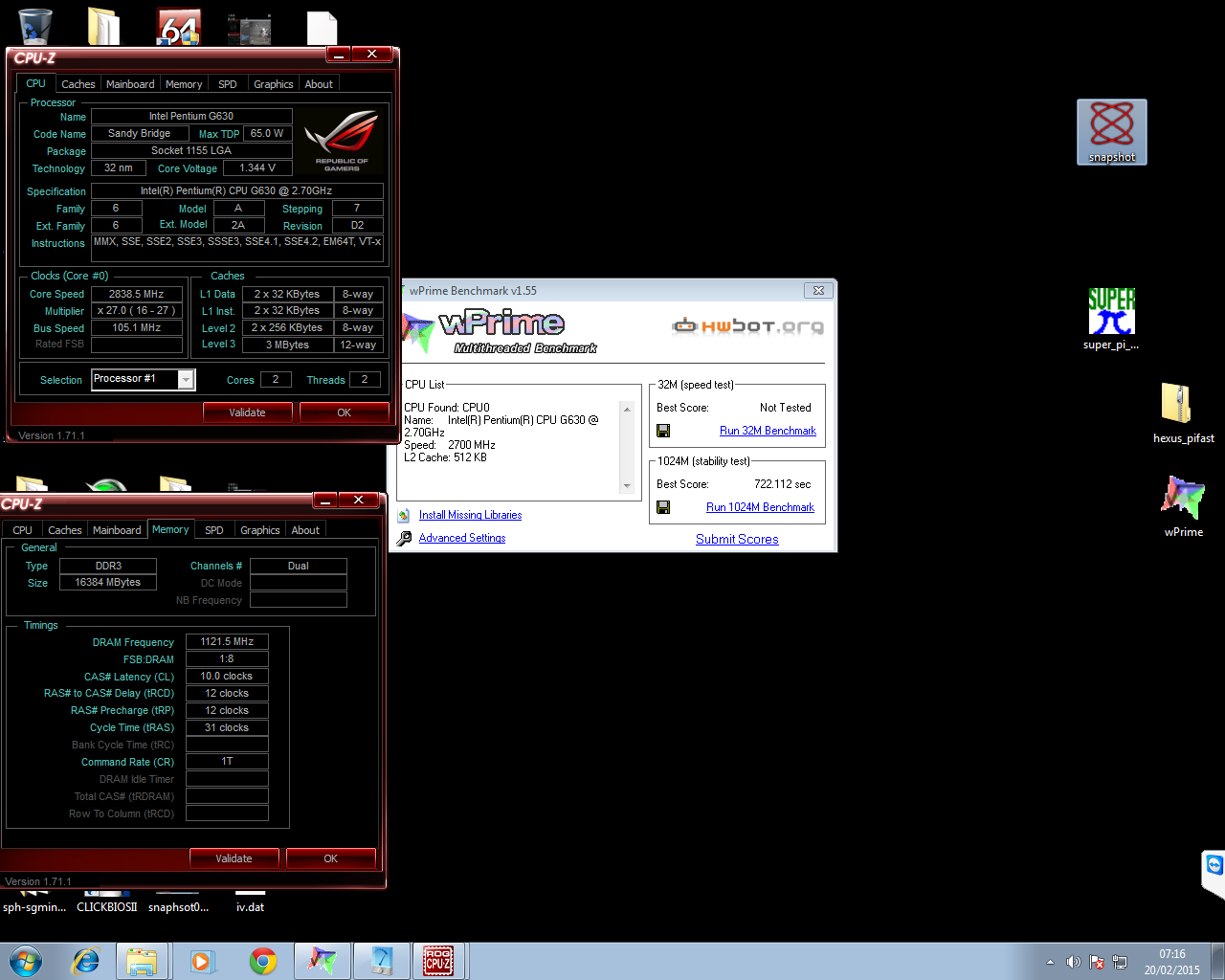Open Action Center flag in tray

coord(1097,962)
